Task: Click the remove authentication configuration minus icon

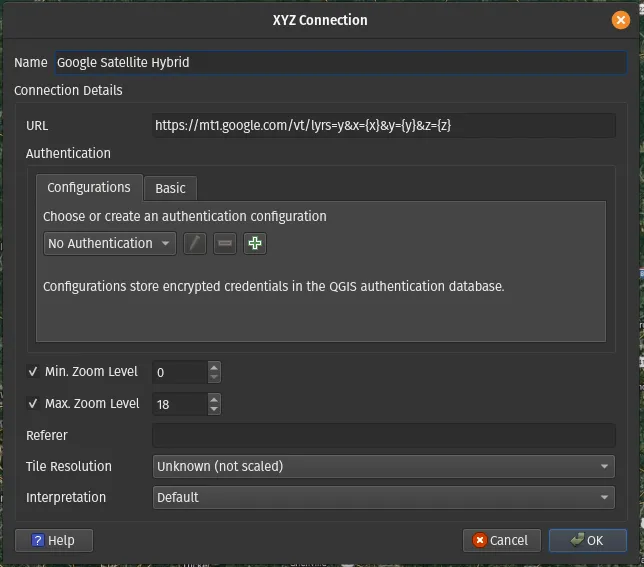Action: click(x=225, y=243)
